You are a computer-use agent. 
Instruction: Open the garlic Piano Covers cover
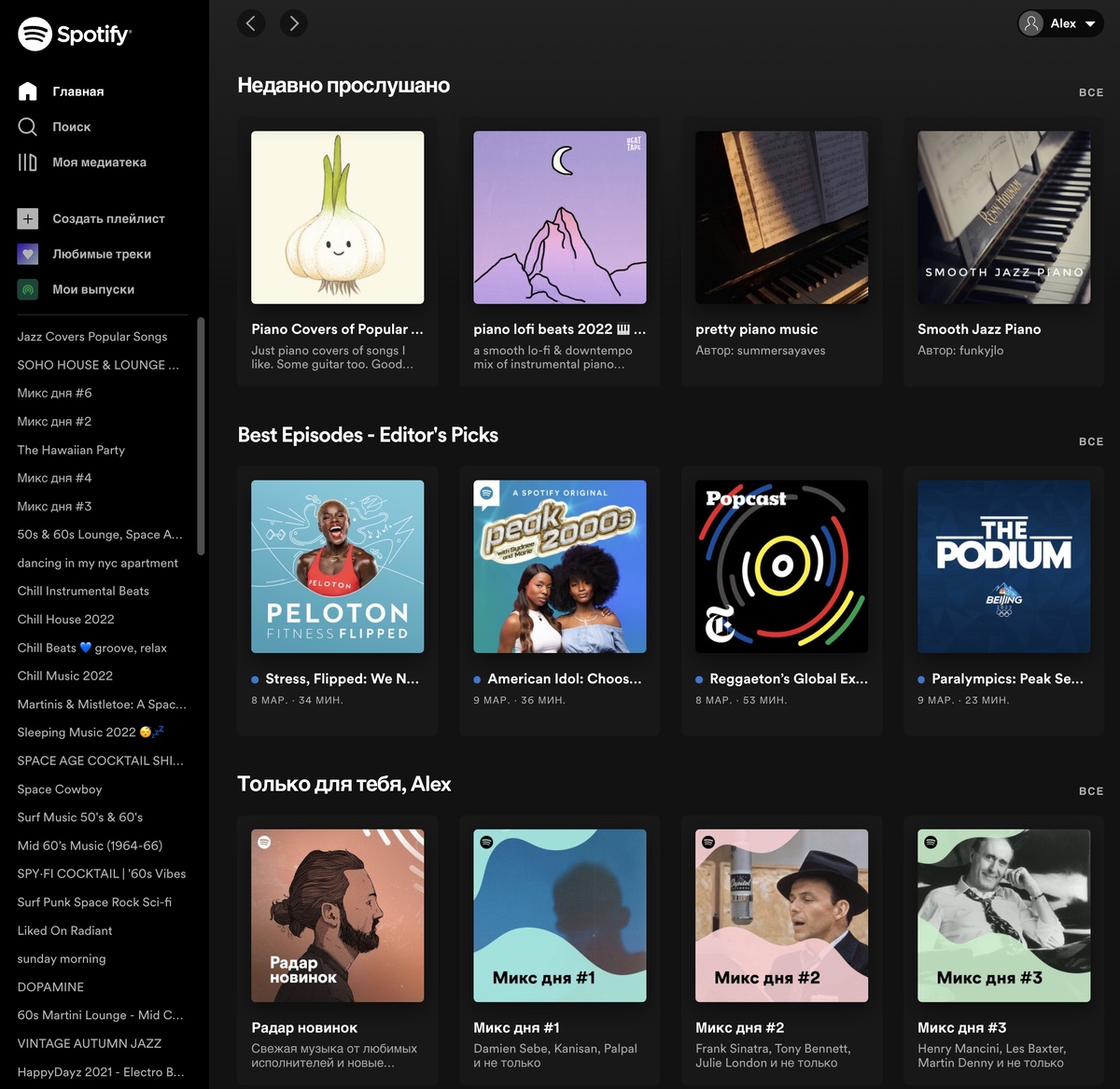coord(338,217)
